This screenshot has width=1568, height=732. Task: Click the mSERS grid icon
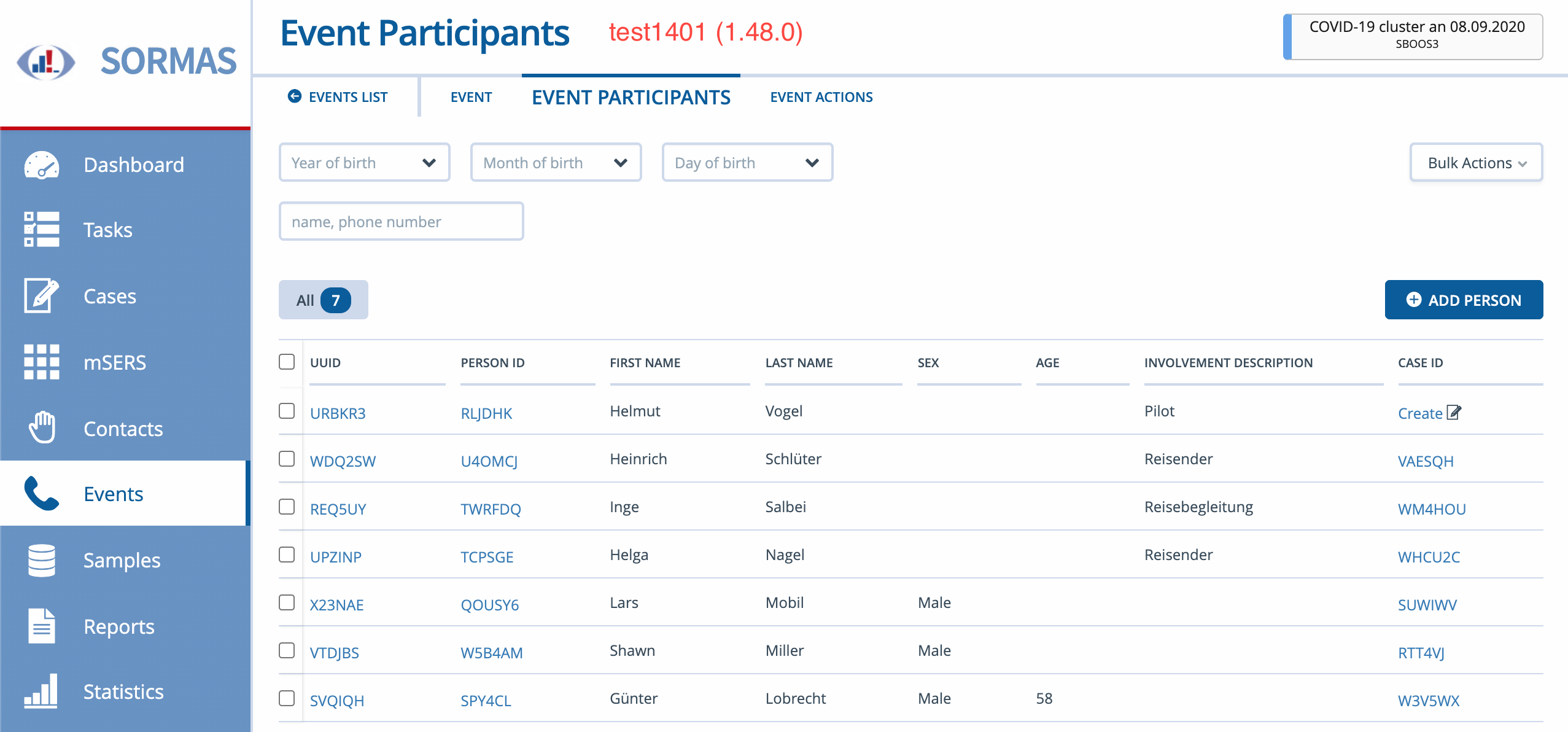pyautogui.click(x=41, y=362)
